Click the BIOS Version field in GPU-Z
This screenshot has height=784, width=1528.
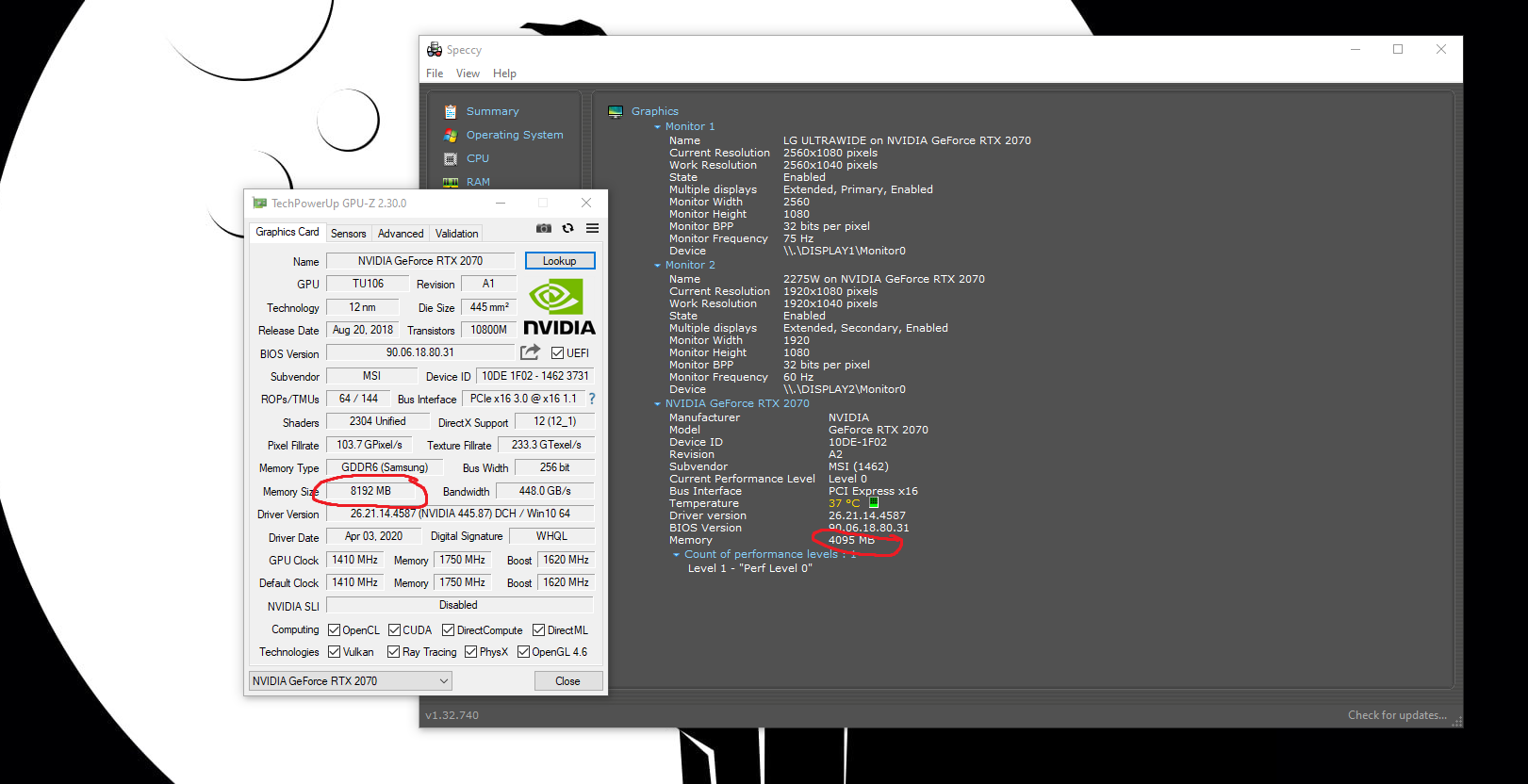420,352
